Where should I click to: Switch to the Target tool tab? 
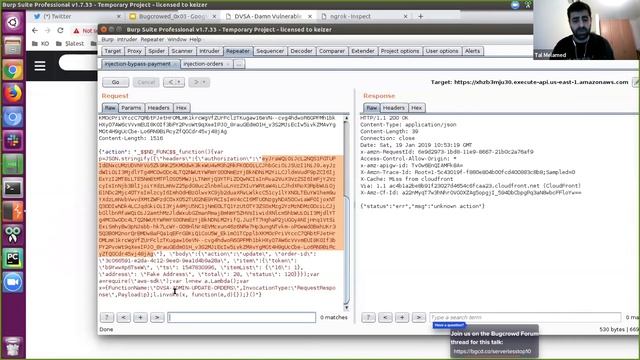point(113,51)
